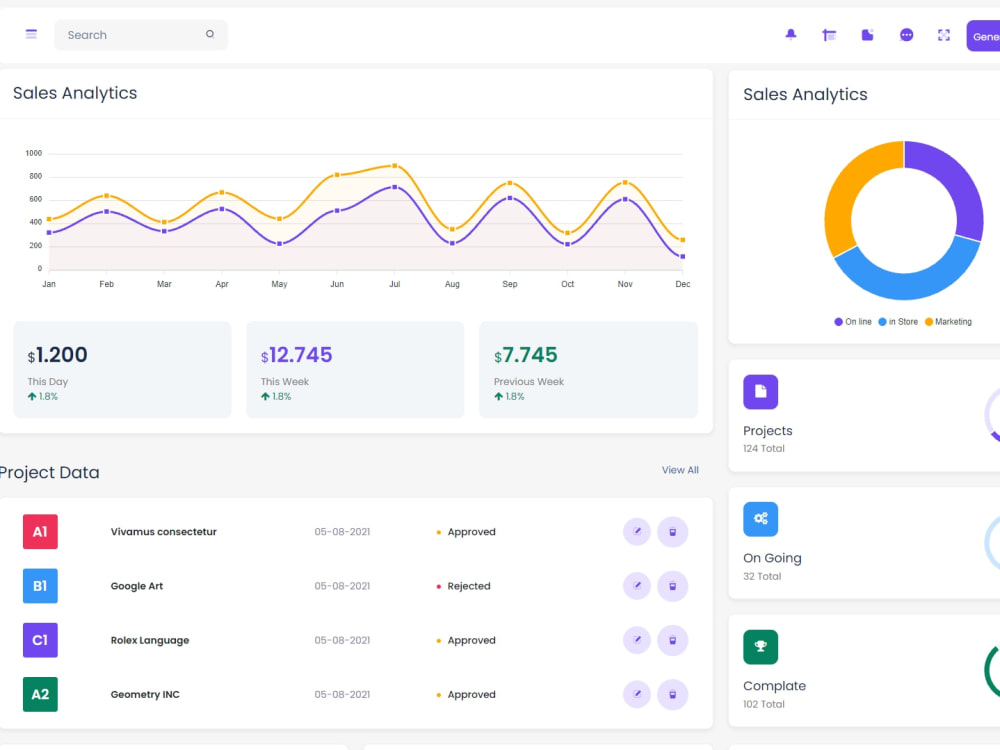1000x750 pixels.
Task: Open the sticky note icon in header
Action: tap(867, 35)
